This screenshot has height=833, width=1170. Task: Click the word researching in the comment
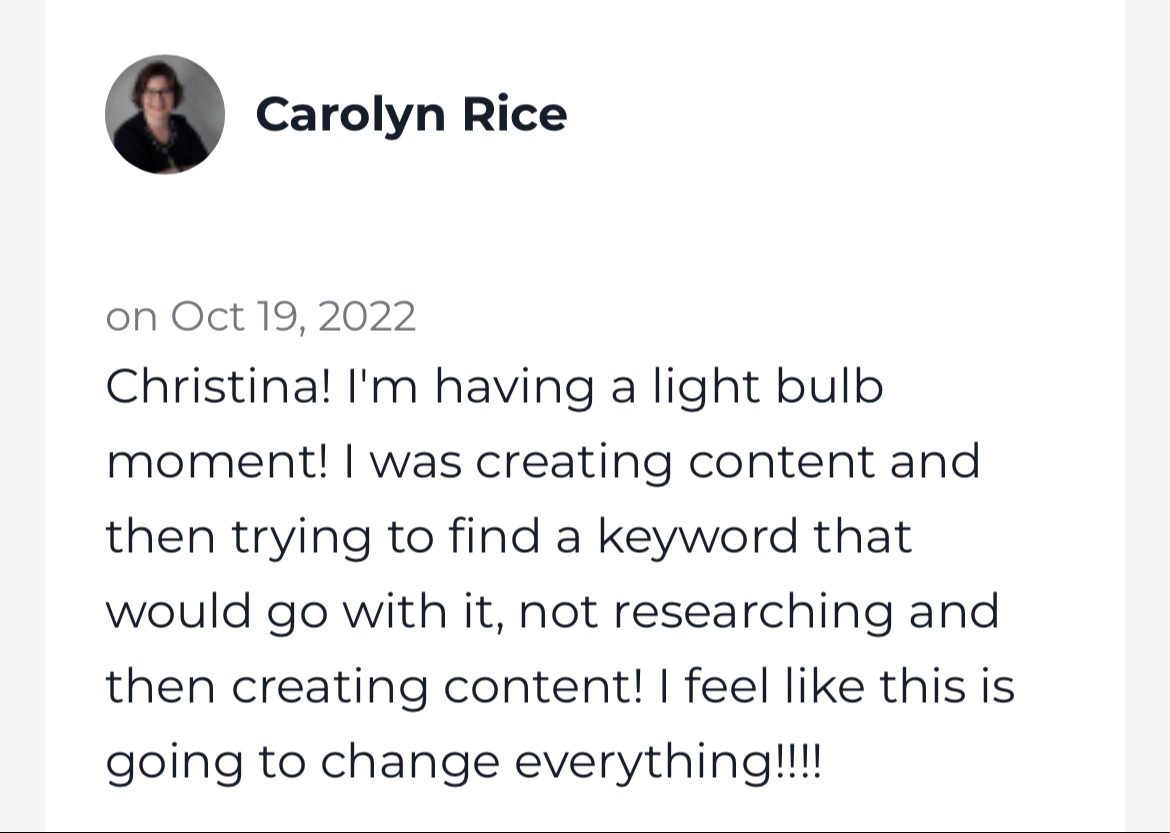(x=753, y=612)
